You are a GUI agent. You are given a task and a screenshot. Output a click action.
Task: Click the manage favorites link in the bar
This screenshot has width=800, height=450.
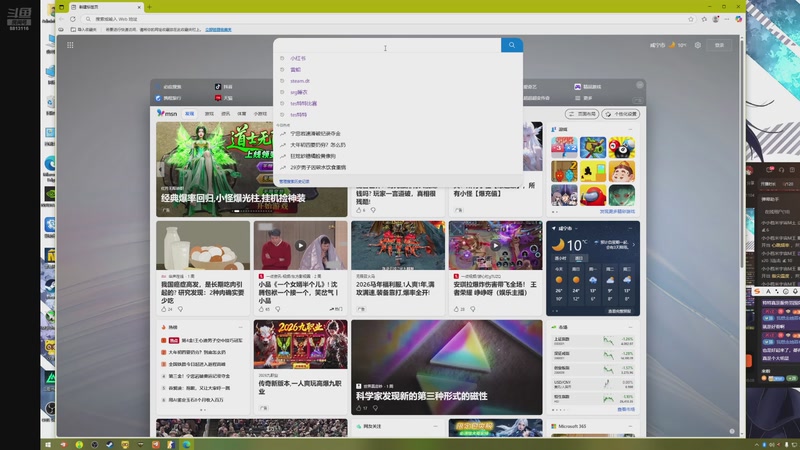tap(218, 30)
